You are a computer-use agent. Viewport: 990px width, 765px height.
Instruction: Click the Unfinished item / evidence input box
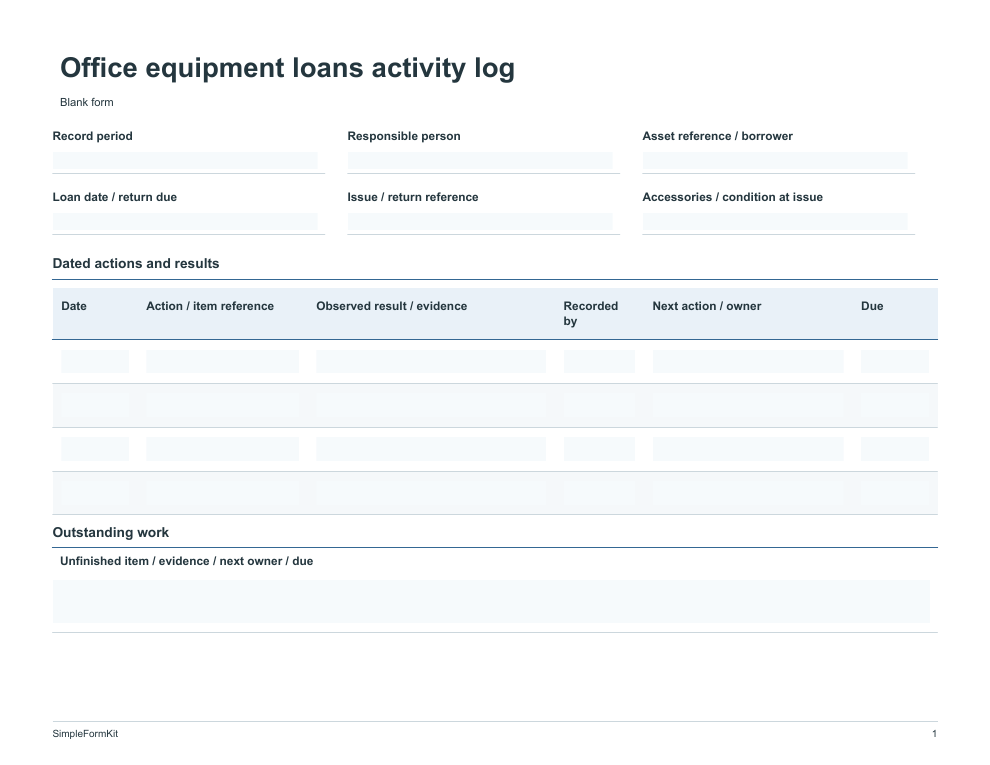(x=491, y=602)
